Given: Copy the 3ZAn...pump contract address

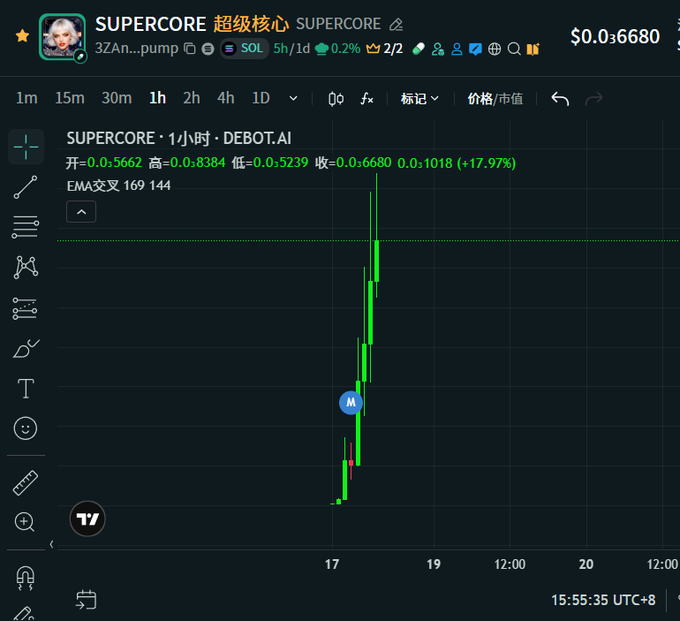Looking at the screenshot, I should click(x=190, y=49).
